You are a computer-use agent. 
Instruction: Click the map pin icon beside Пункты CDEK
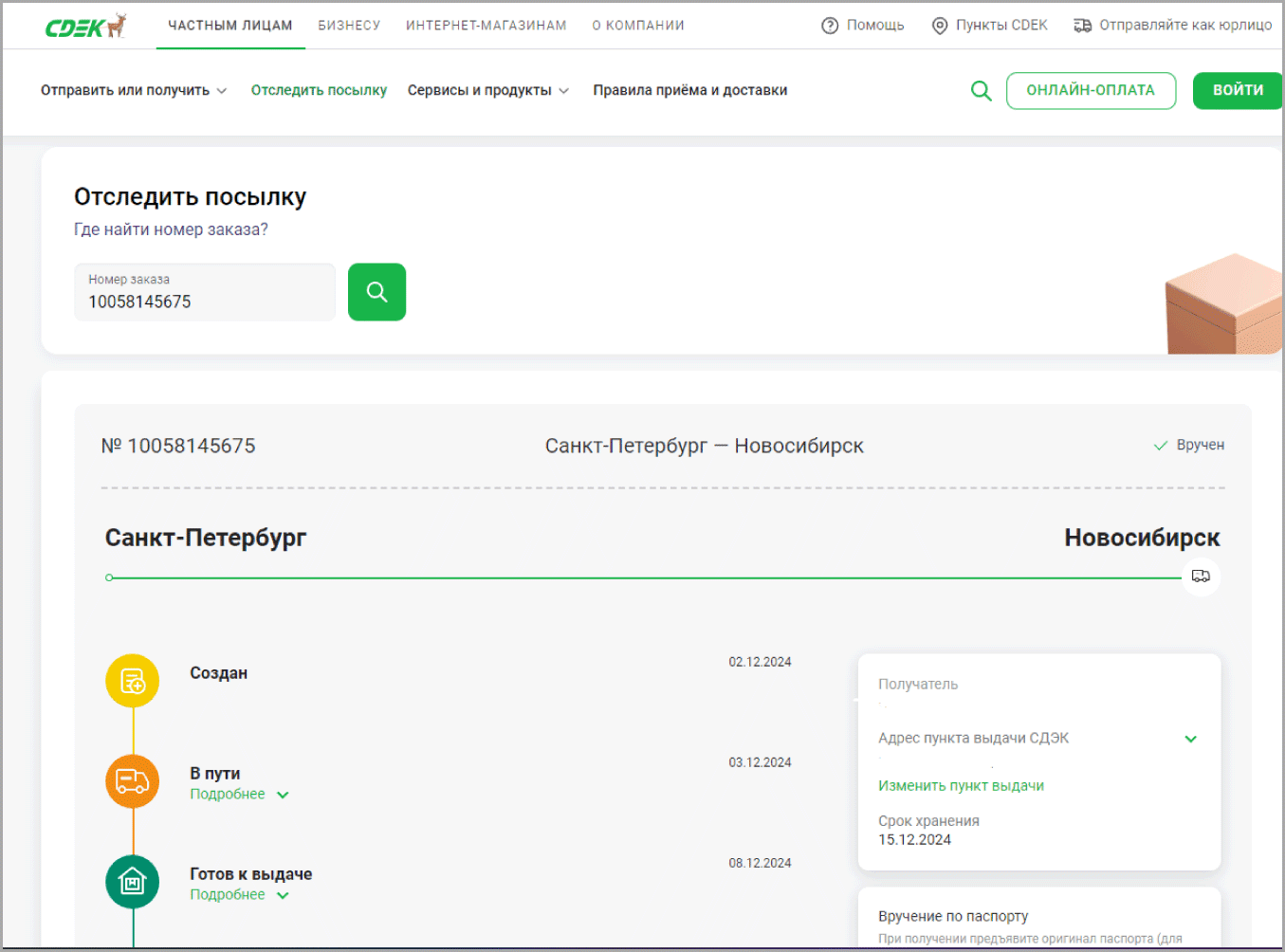pos(940,26)
